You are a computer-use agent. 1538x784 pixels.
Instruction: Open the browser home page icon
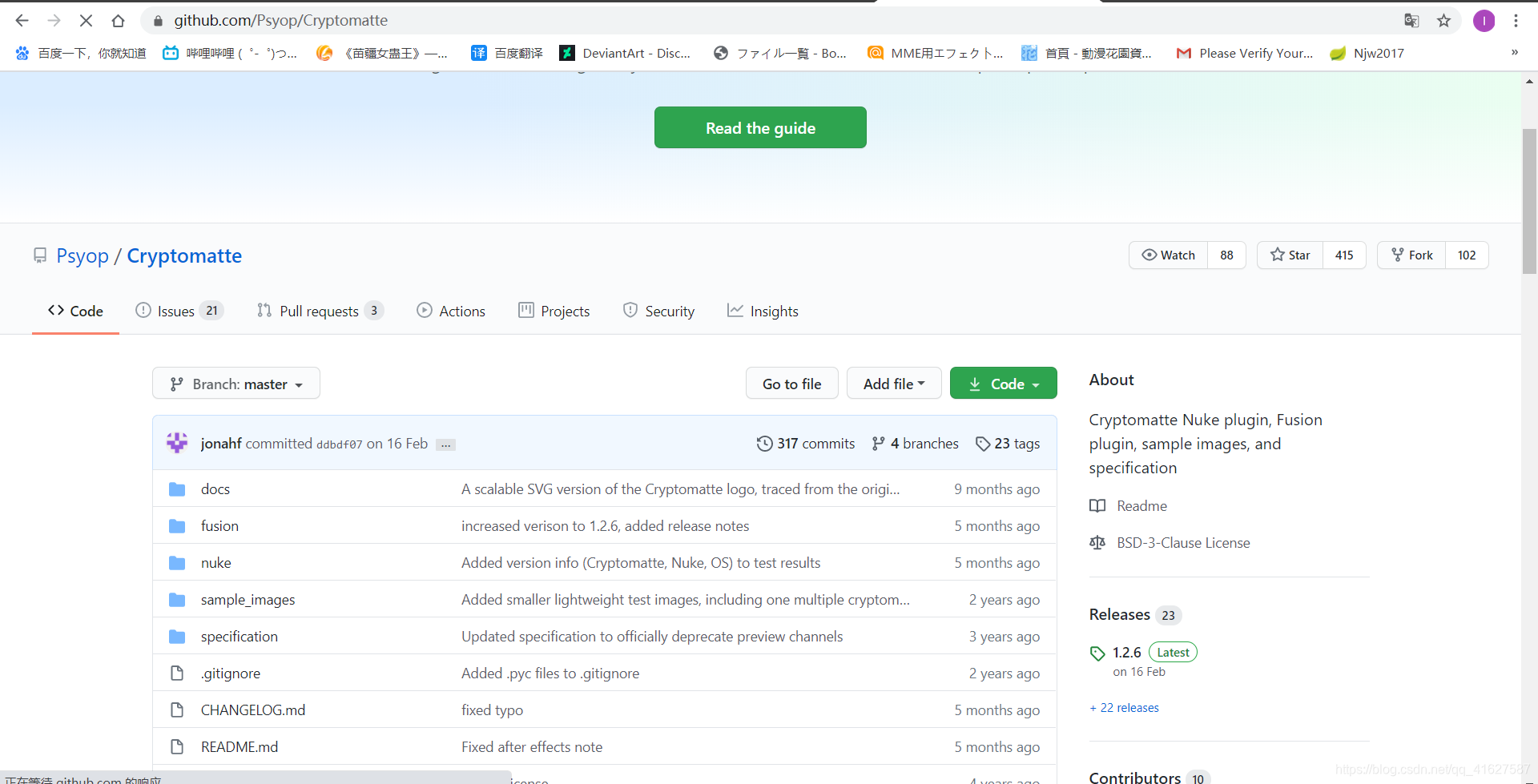118,21
